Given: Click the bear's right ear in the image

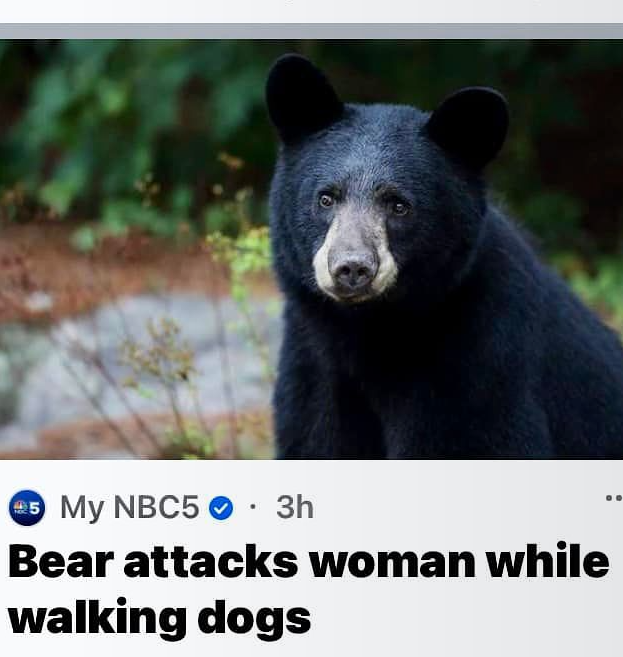Looking at the screenshot, I should 470,127.
